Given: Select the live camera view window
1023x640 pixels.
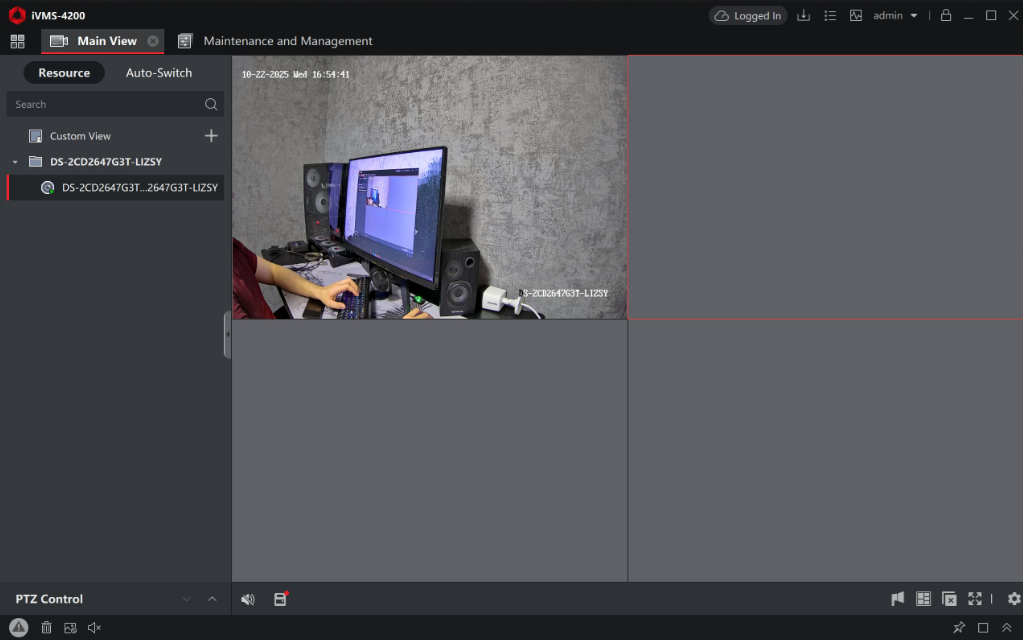Looking at the screenshot, I should tap(429, 187).
